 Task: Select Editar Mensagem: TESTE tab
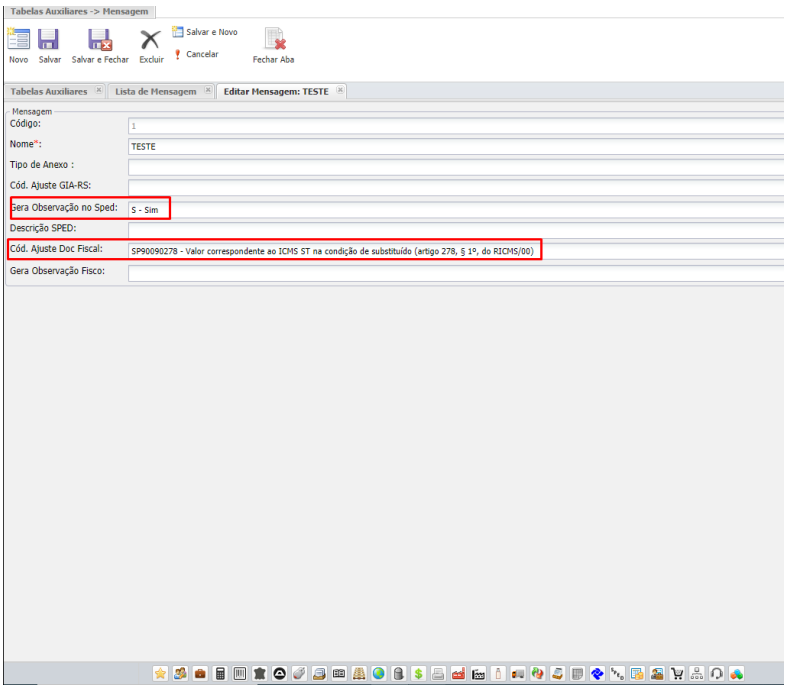[x=276, y=91]
